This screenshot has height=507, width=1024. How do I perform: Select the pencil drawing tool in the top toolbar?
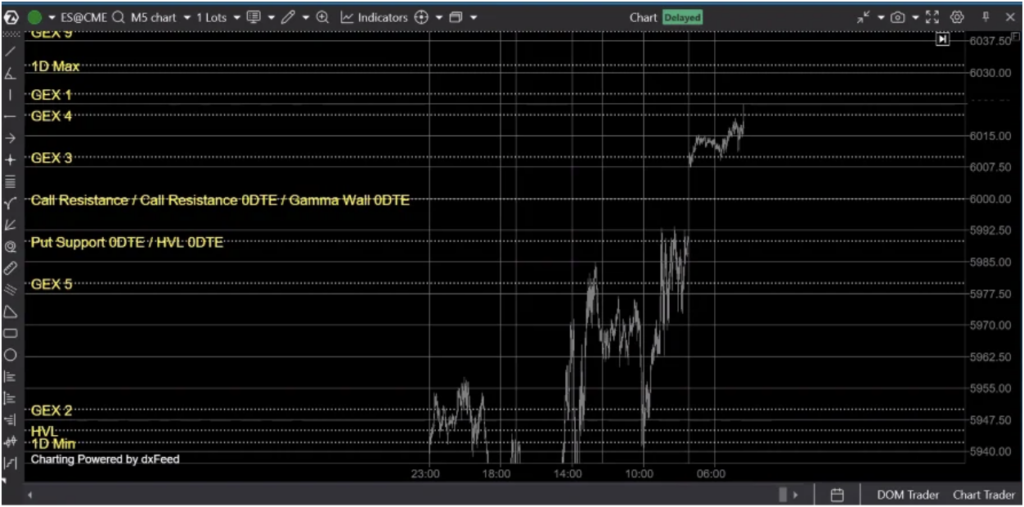(x=287, y=18)
